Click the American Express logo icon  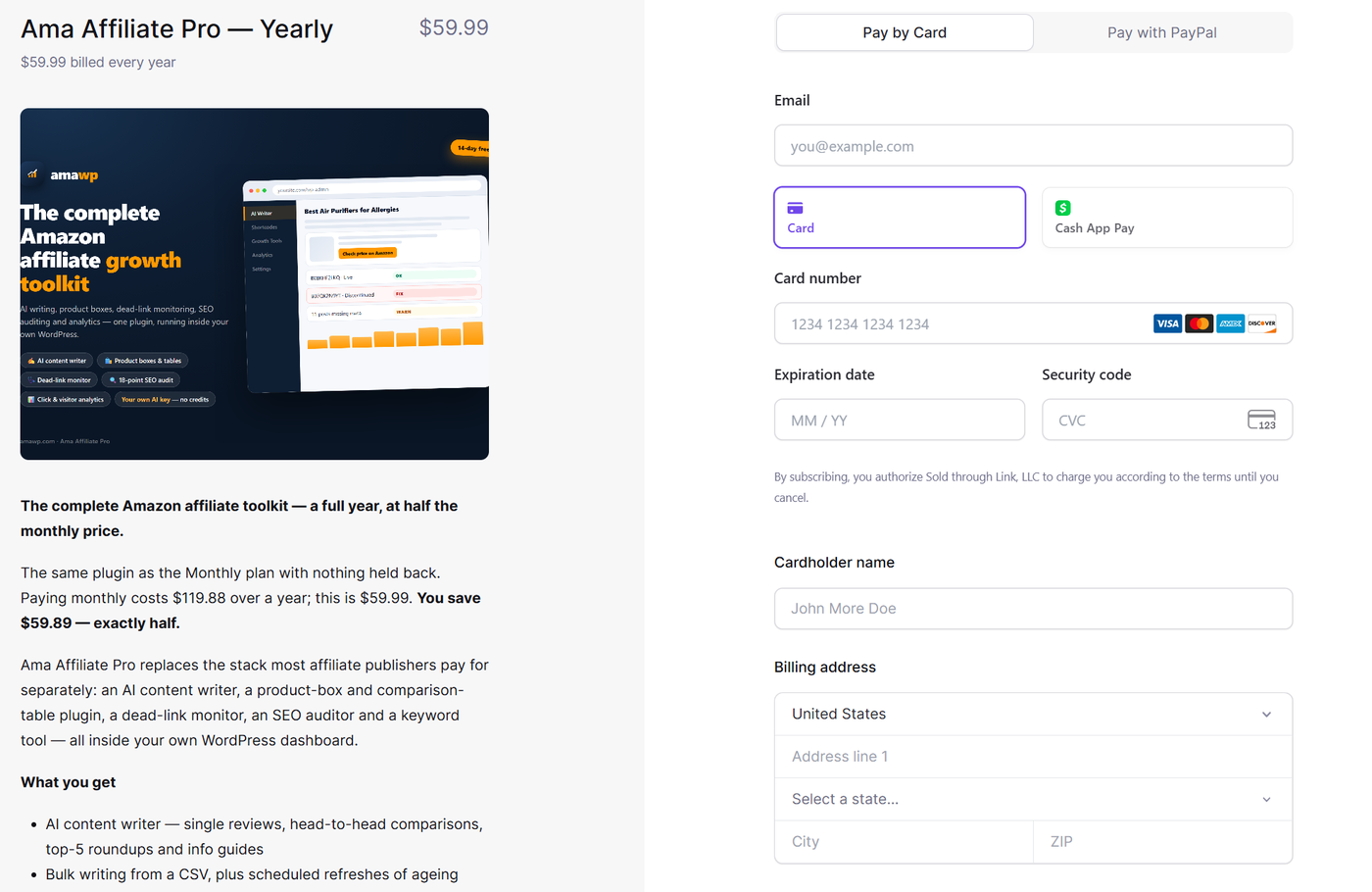[x=1230, y=323]
